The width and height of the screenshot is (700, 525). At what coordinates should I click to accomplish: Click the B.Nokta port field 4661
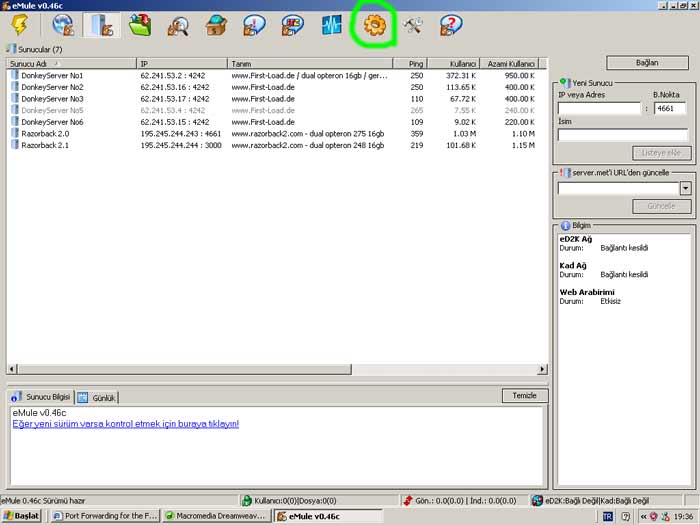(670, 108)
